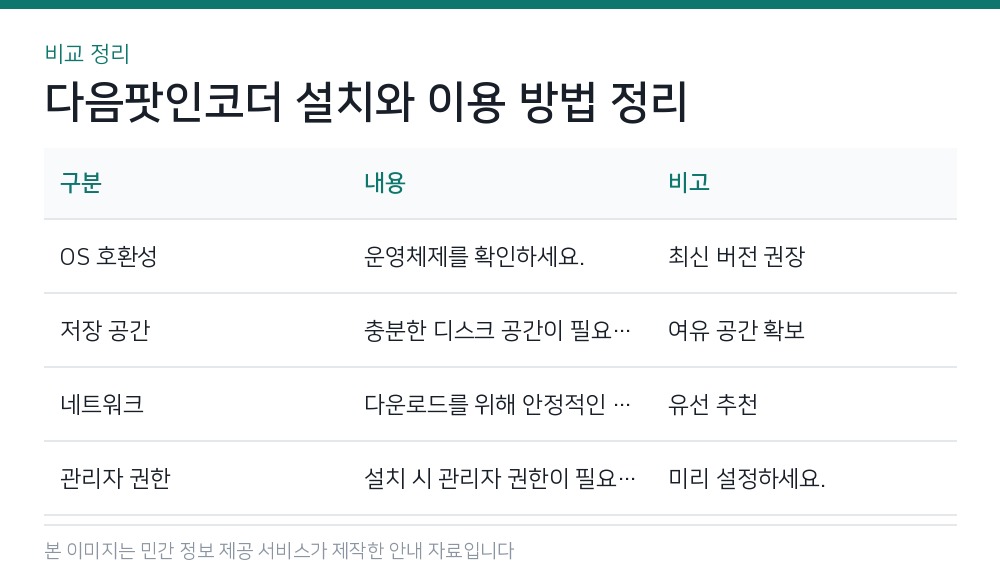
Task: Click the '유선 추천' cell
Action: point(713,404)
